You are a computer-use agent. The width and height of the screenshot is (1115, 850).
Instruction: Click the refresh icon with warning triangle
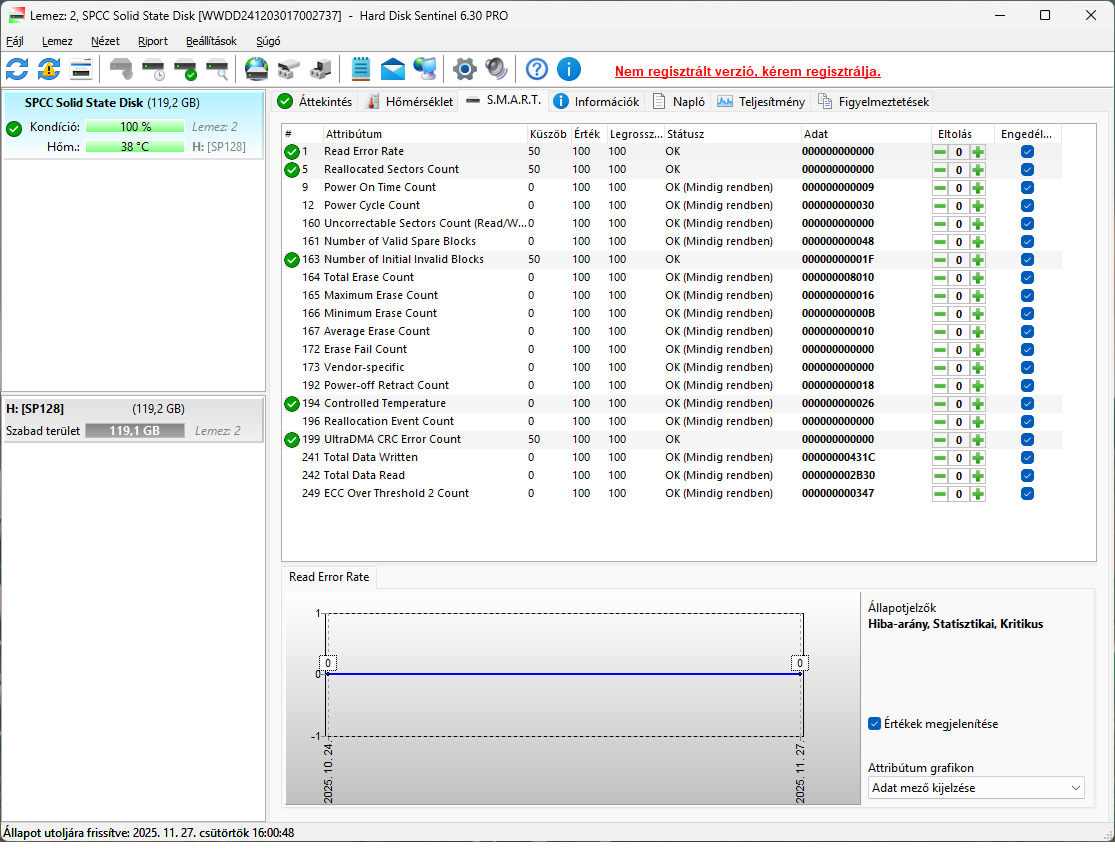49,69
